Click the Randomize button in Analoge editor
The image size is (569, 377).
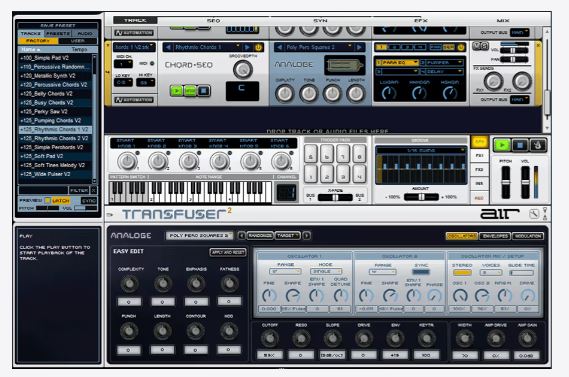click(x=260, y=235)
